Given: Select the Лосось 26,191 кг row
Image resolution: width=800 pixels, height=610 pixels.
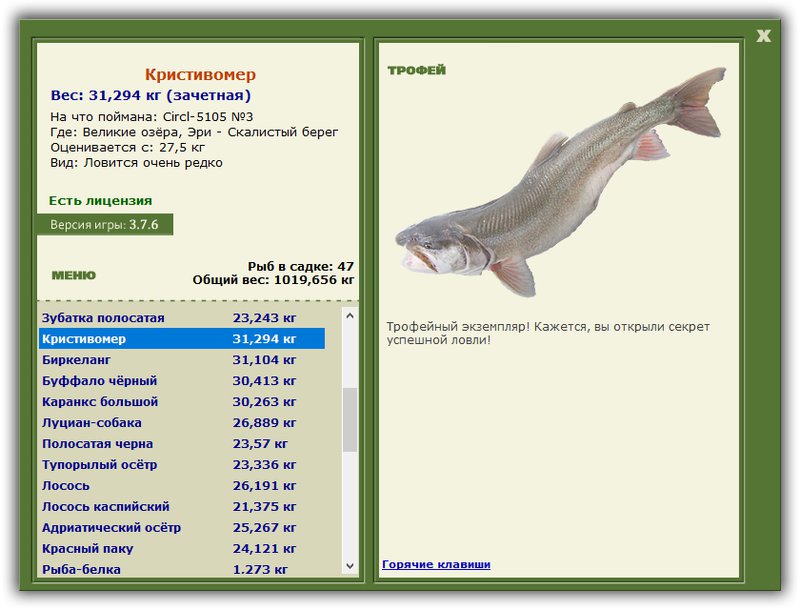Looking at the screenshot, I should 182,486.
